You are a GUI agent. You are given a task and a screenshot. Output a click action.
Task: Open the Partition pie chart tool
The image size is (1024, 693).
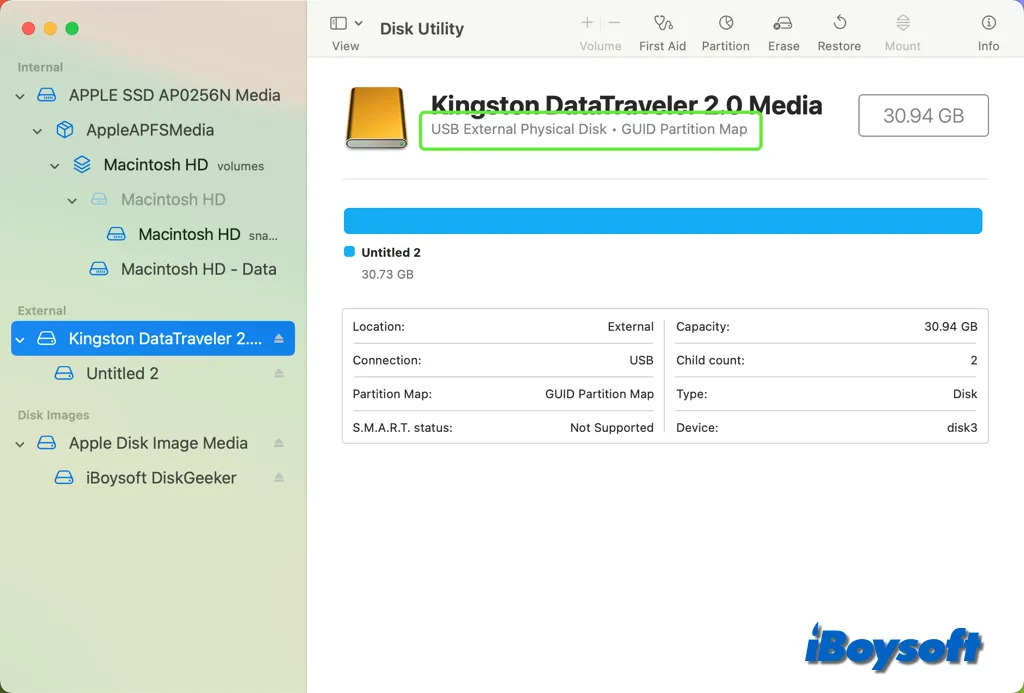pos(726,23)
